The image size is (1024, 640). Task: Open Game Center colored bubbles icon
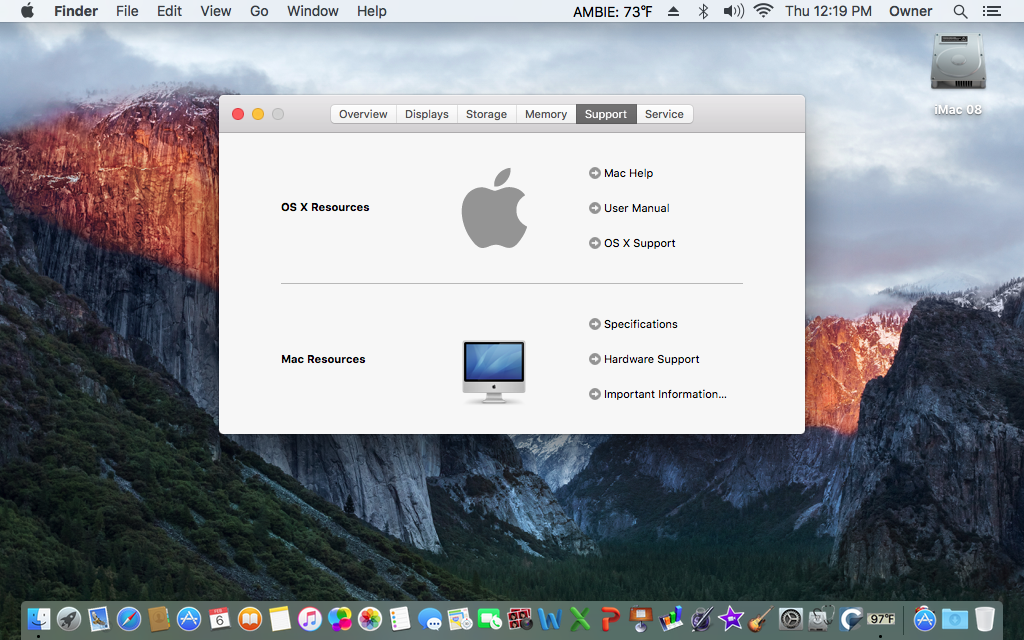coord(340,618)
